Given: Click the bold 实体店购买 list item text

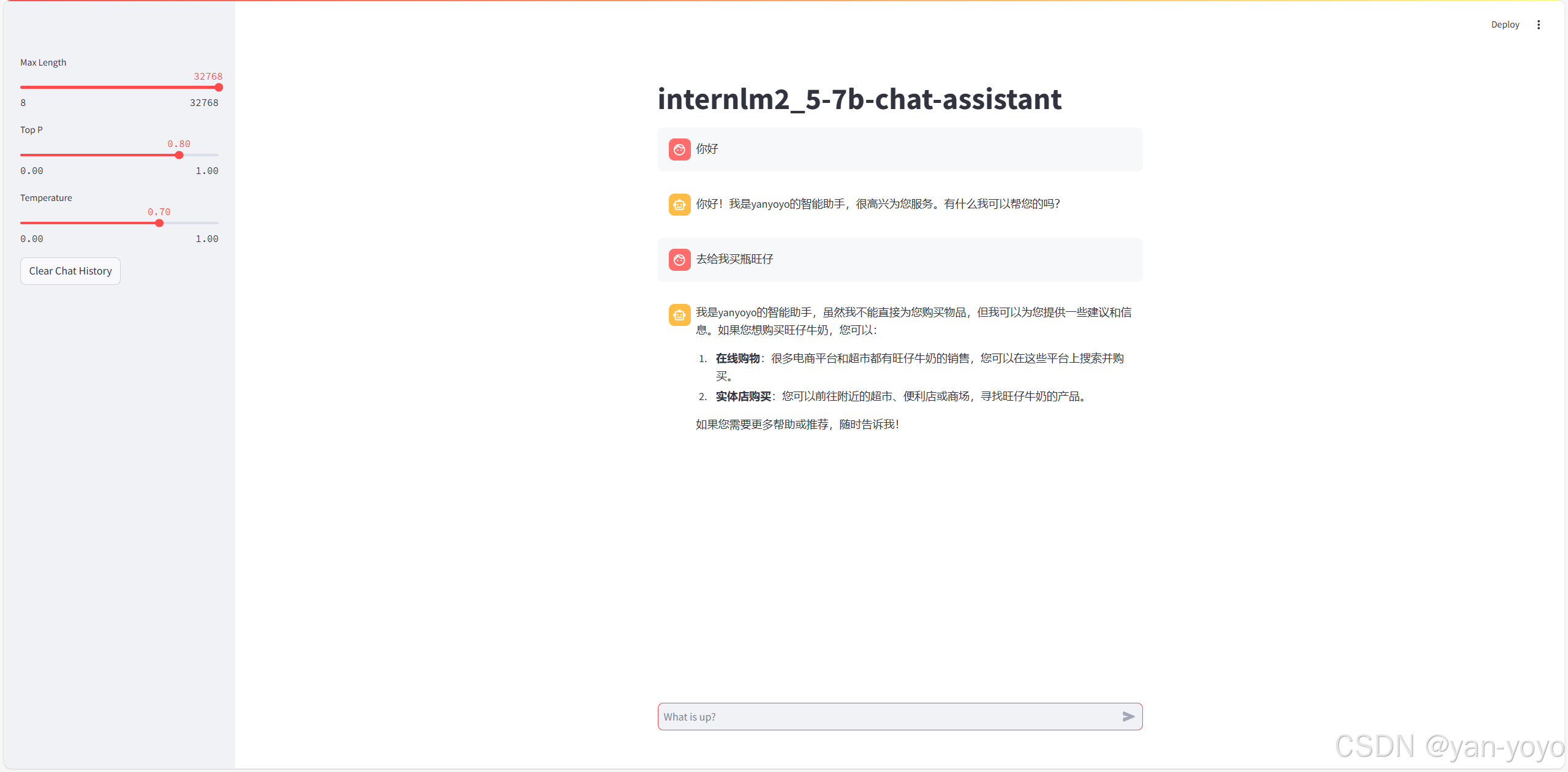Looking at the screenshot, I should coord(743,396).
